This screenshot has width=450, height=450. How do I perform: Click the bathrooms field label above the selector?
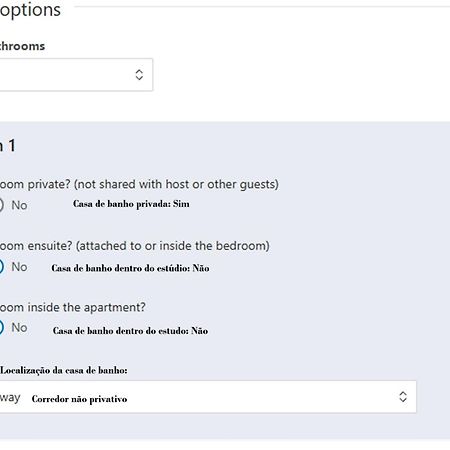[22, 46]
